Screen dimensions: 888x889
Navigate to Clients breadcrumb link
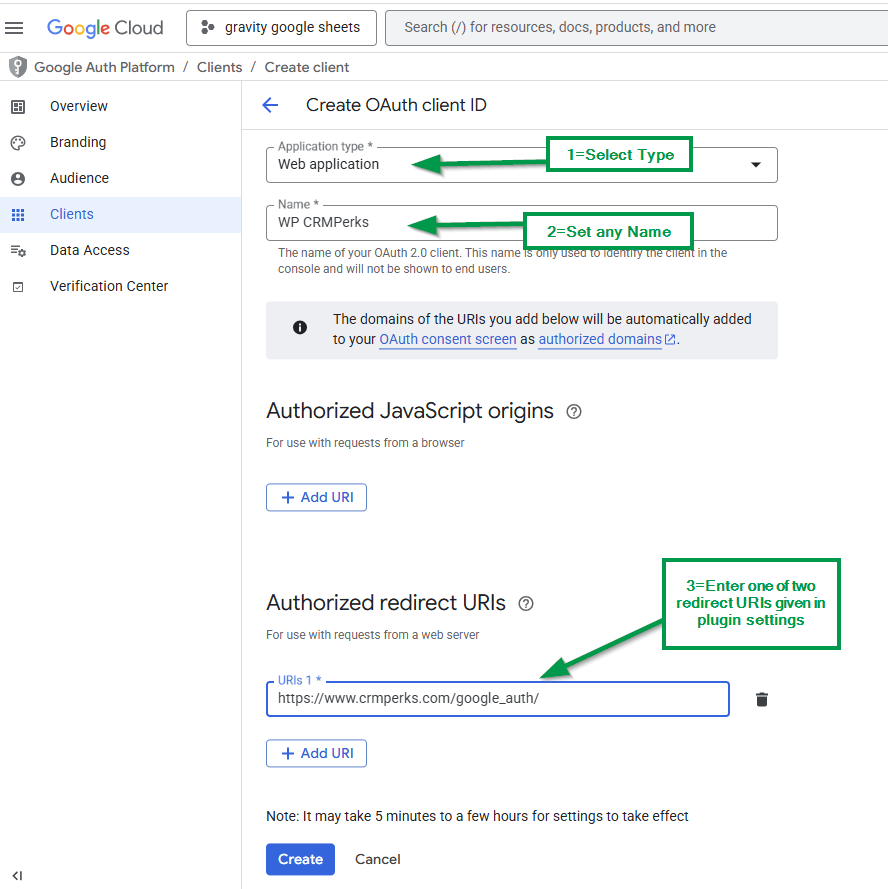click(x=219, y=67)
